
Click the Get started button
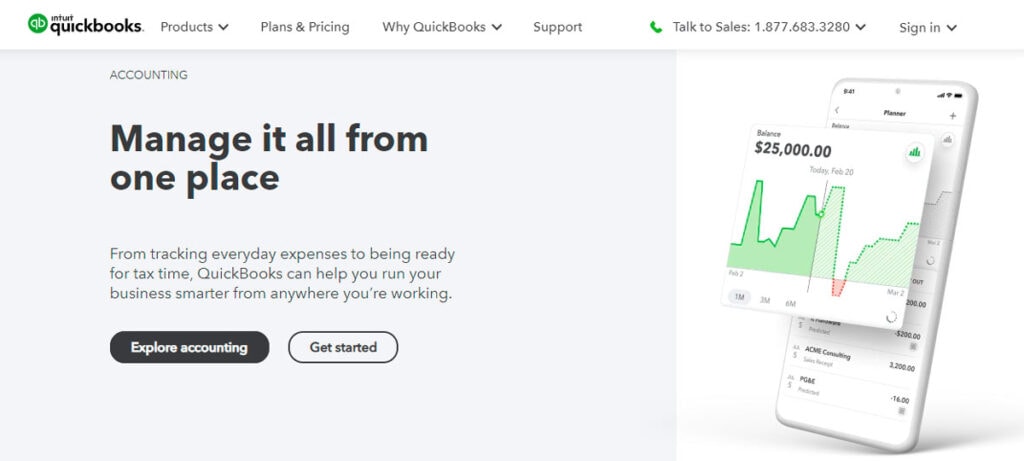(343, 347)
